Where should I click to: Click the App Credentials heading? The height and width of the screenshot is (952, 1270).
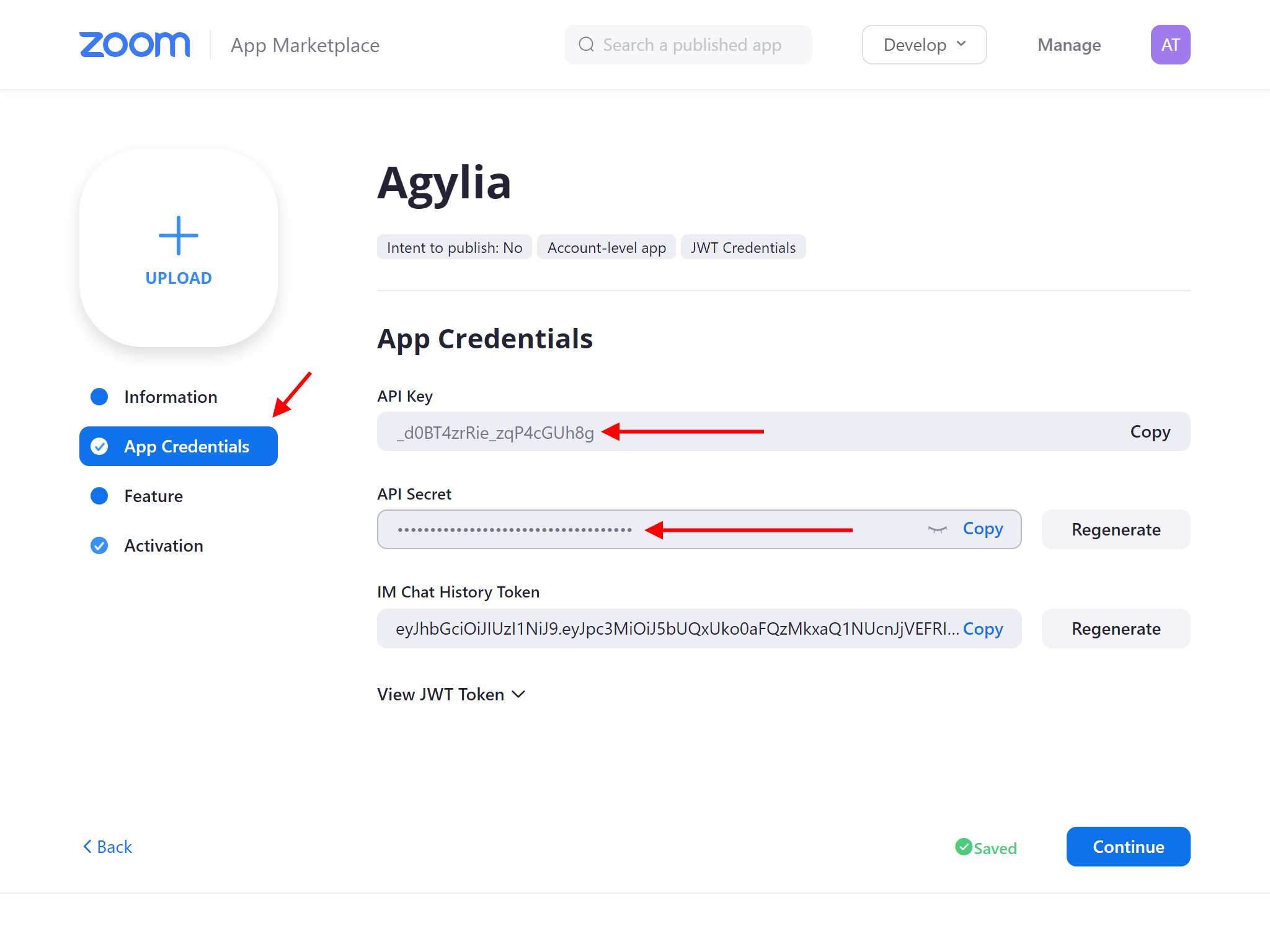coord(485,339)
